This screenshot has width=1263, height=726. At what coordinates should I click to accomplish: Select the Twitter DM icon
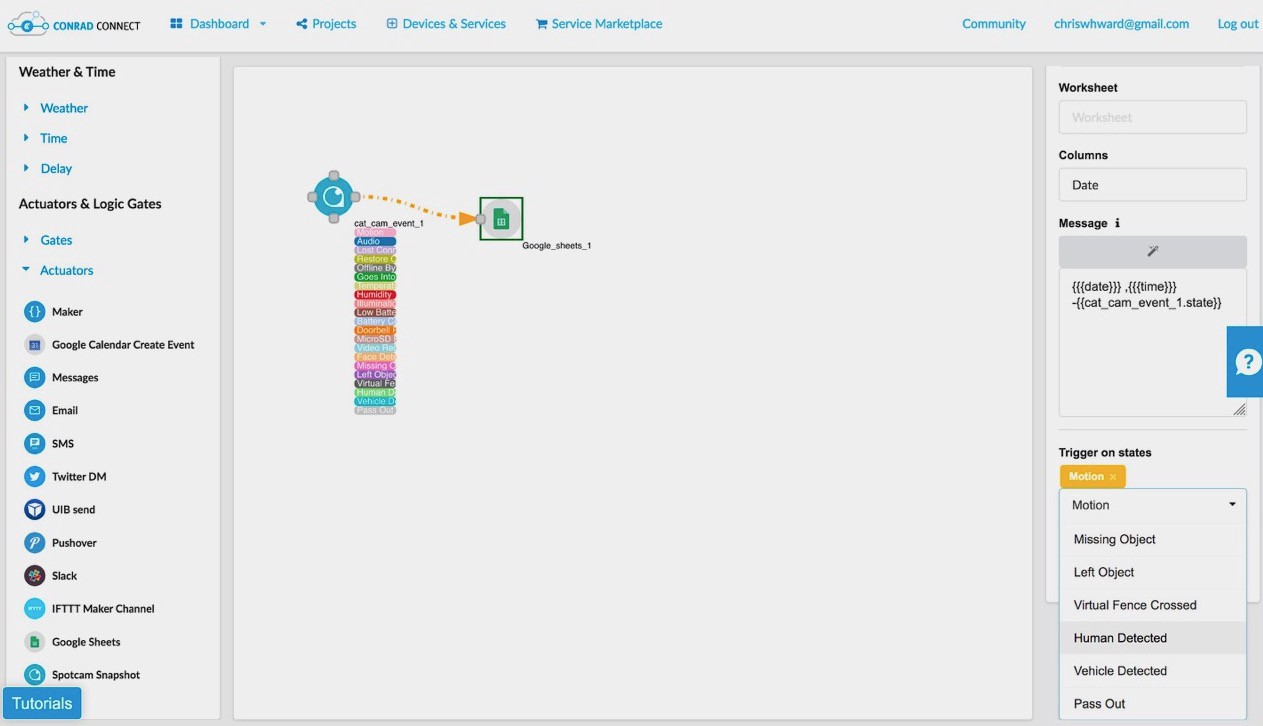click(35, 477)
